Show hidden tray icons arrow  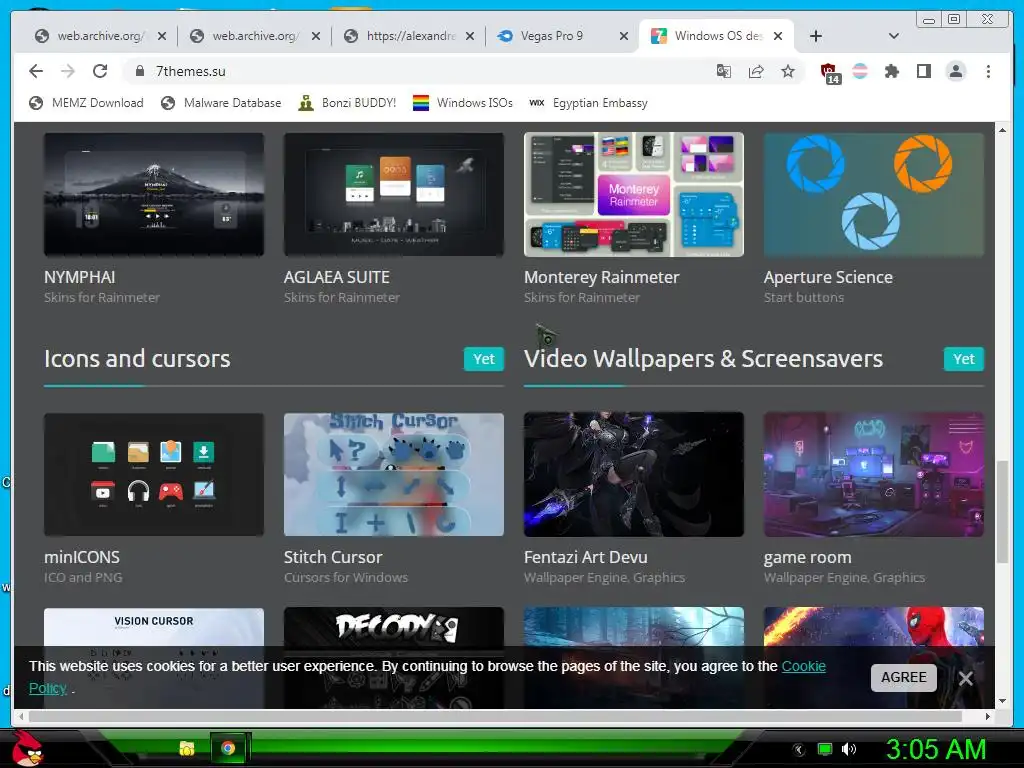click(x=799, y=749)
